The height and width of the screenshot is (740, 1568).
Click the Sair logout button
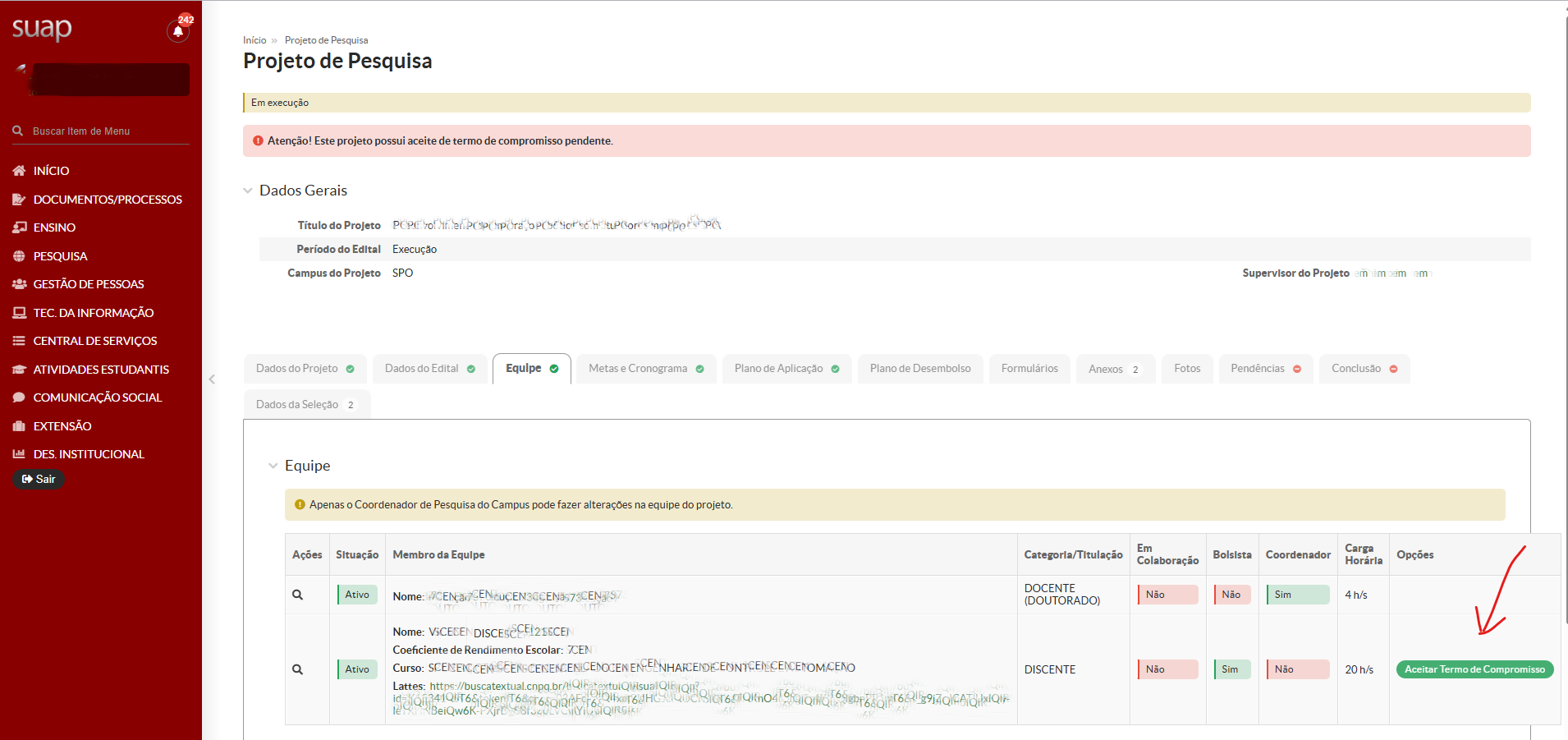pyautogui.click(x=39, y=479)
